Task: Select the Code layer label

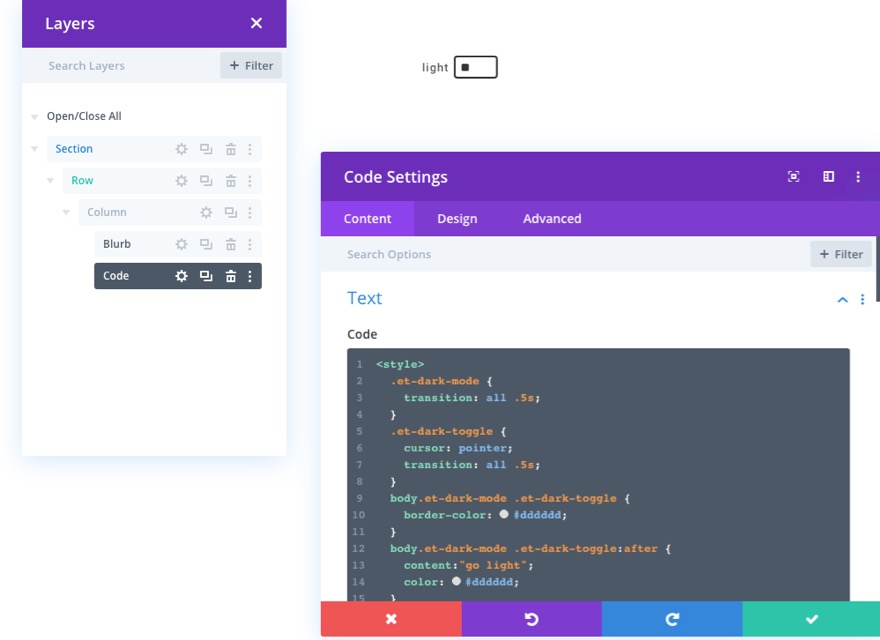Action: (116, 276)
